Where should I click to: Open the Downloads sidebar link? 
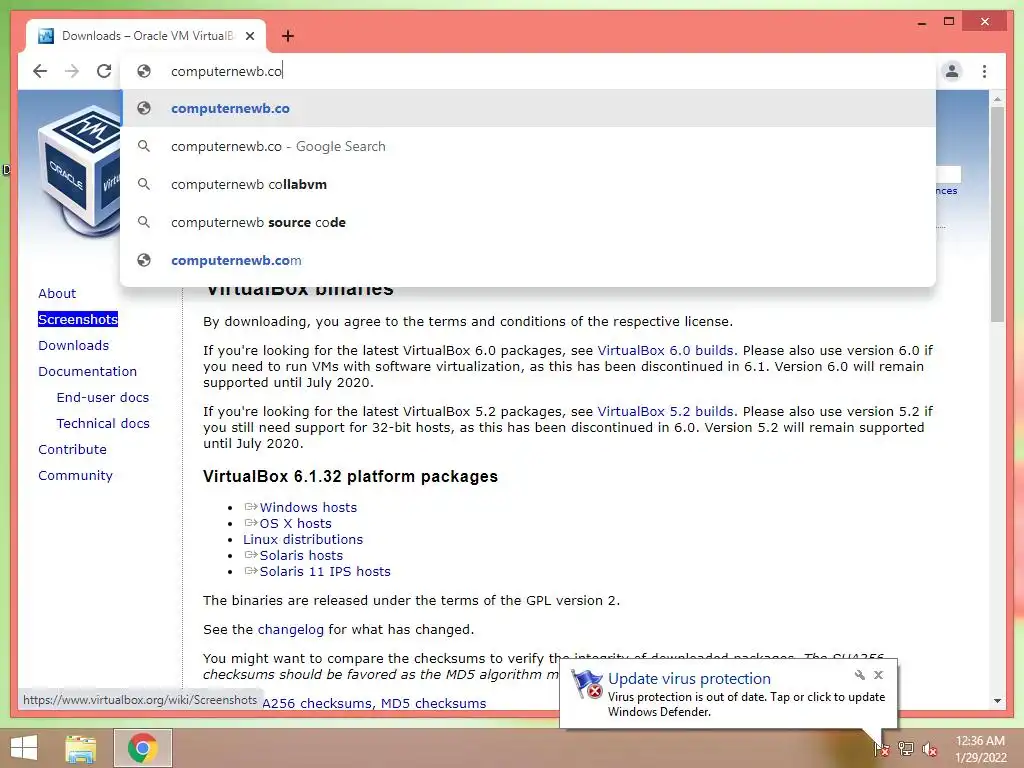[73, 345]
